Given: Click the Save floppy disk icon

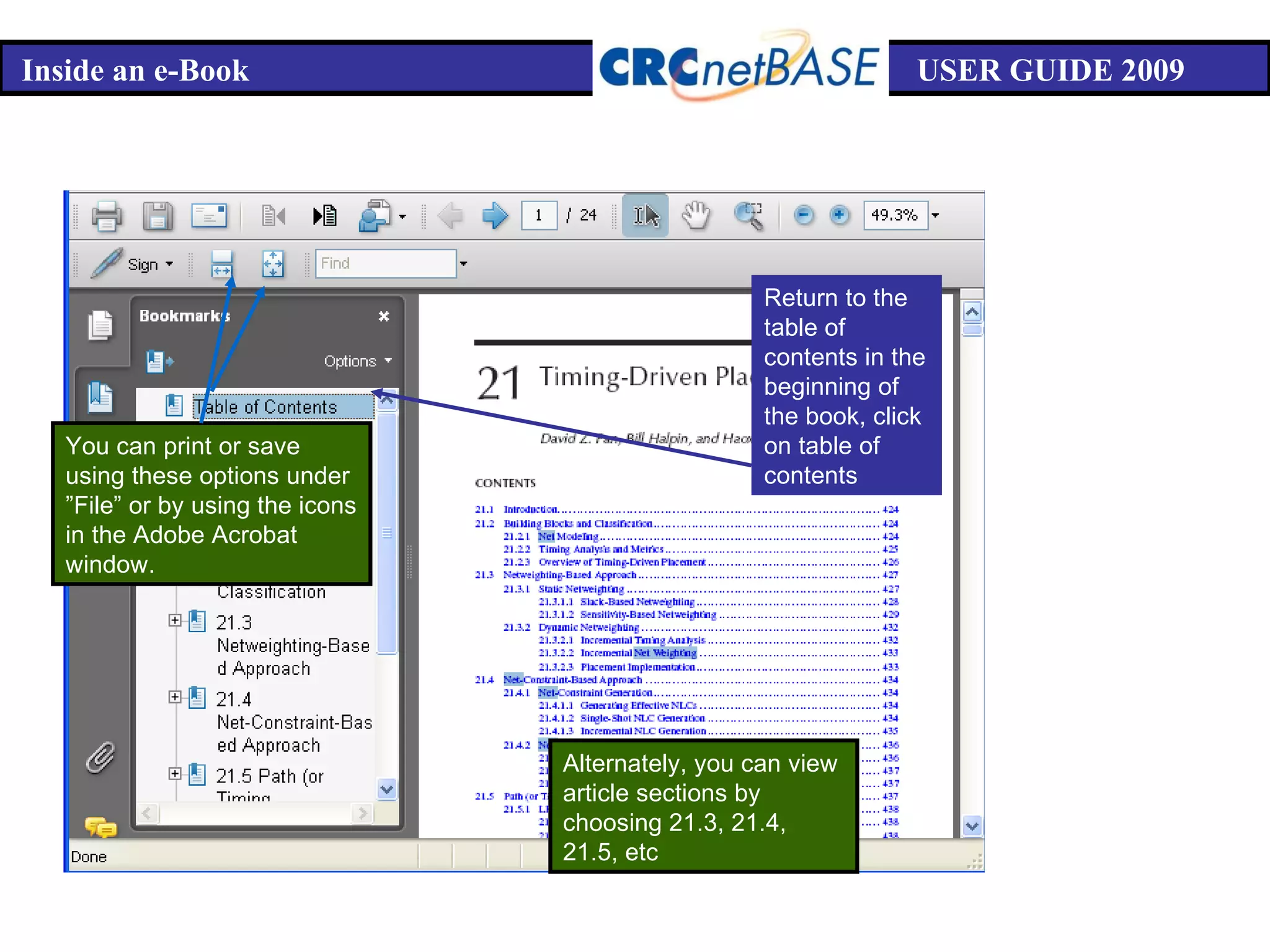Looking at the screenshot, I should point(158,216).
